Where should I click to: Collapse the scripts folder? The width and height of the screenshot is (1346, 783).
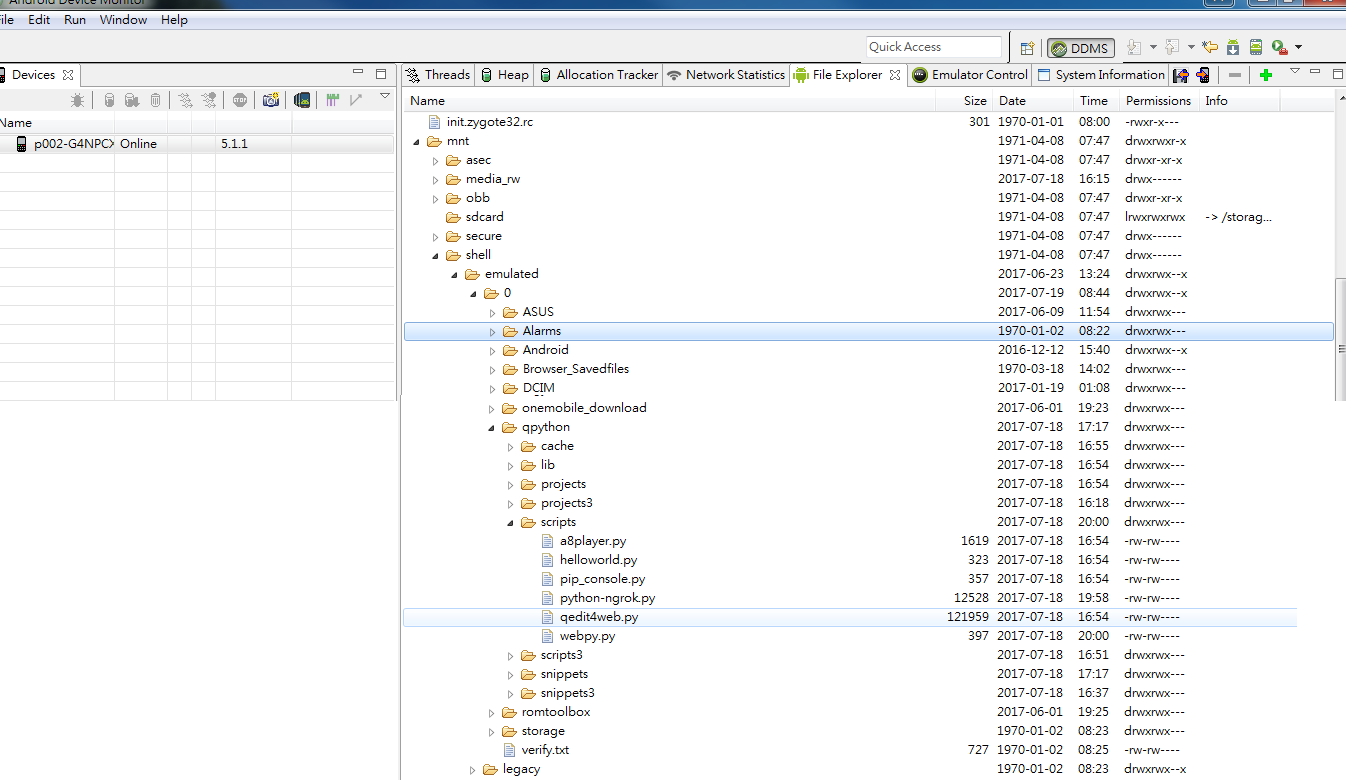click(510, 522)
